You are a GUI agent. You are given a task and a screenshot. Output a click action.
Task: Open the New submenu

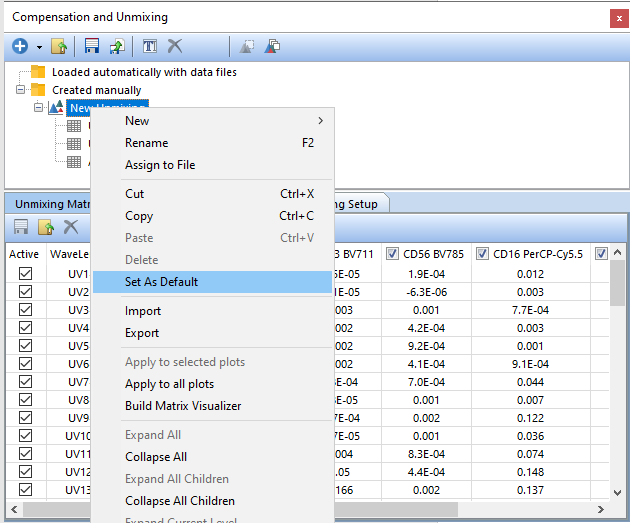[x=212, y=121]
